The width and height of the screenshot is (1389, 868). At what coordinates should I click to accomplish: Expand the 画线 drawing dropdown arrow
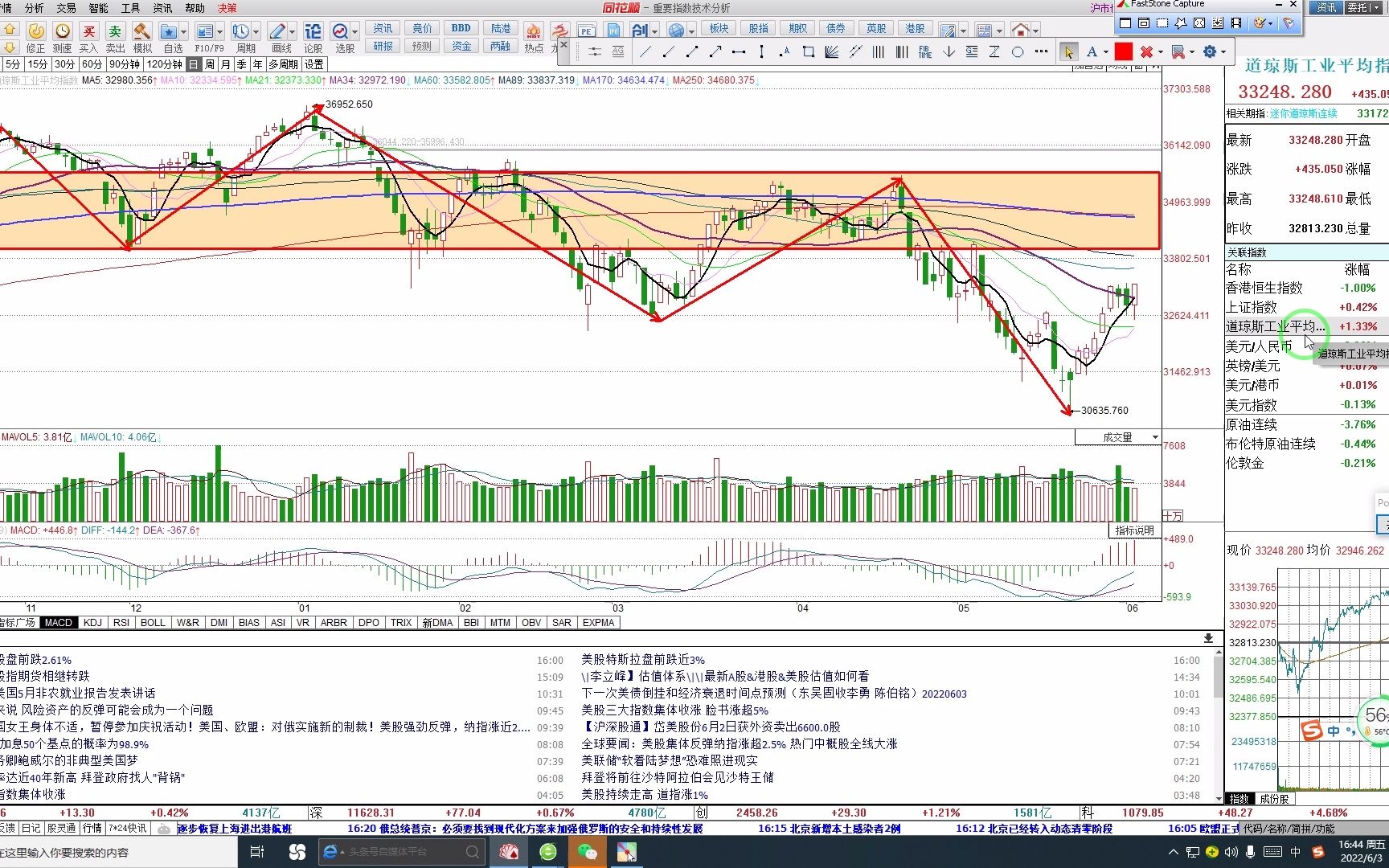pos(292,32)
